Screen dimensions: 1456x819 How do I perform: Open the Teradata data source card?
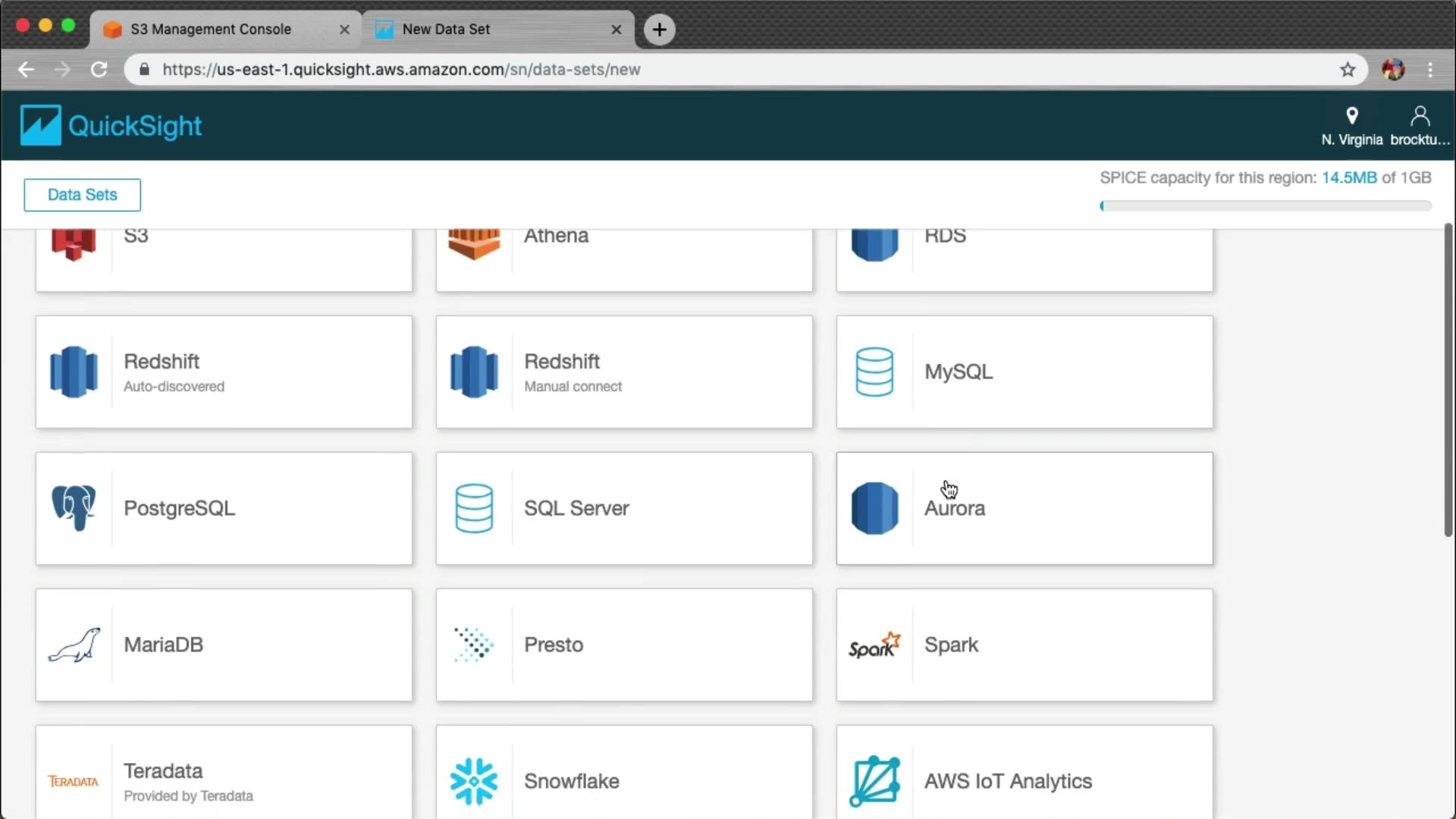coord(224,773)
